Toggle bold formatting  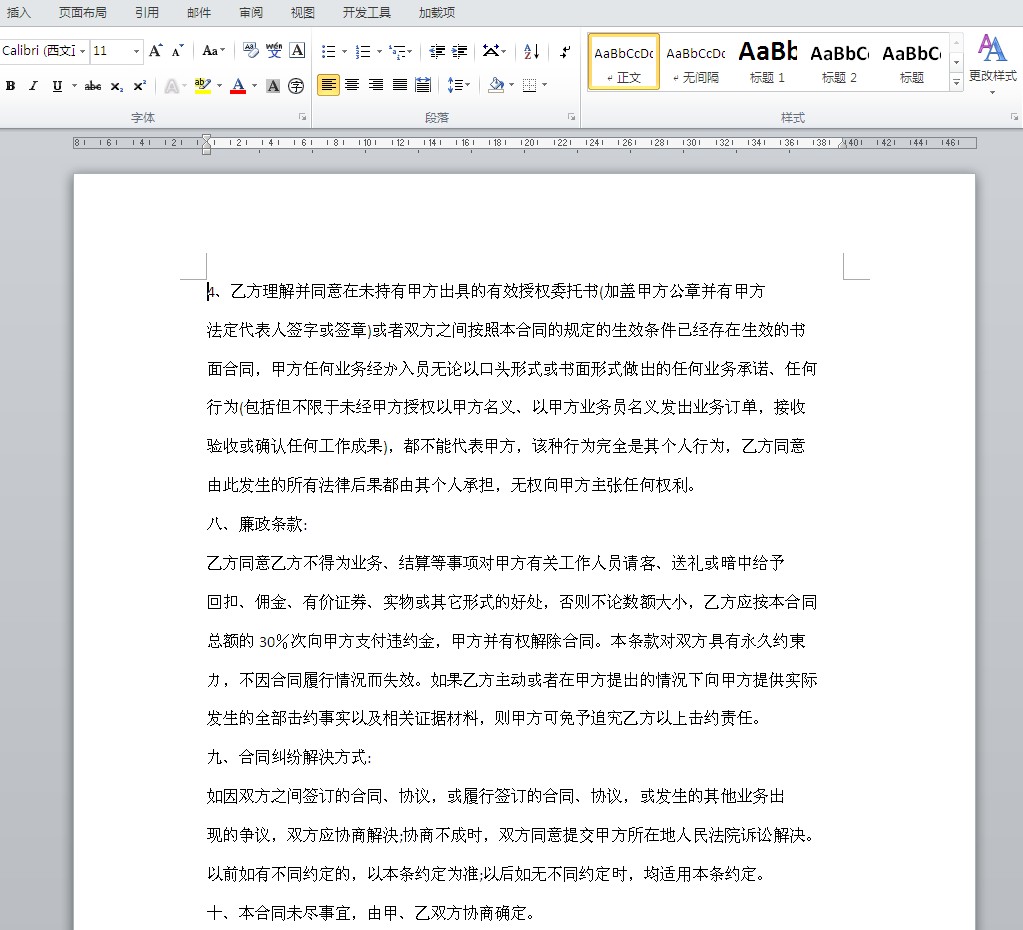[x=9, y=85]
